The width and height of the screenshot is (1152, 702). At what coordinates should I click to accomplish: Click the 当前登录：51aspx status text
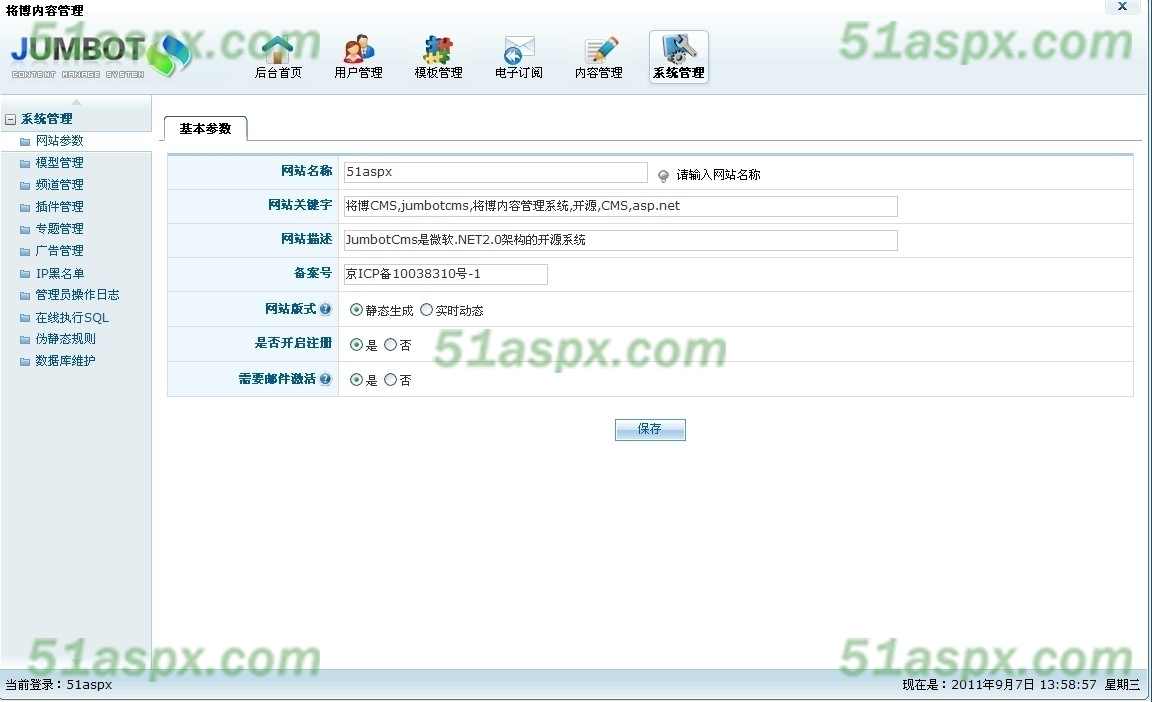pyautogui.click(x=59, y=684)
